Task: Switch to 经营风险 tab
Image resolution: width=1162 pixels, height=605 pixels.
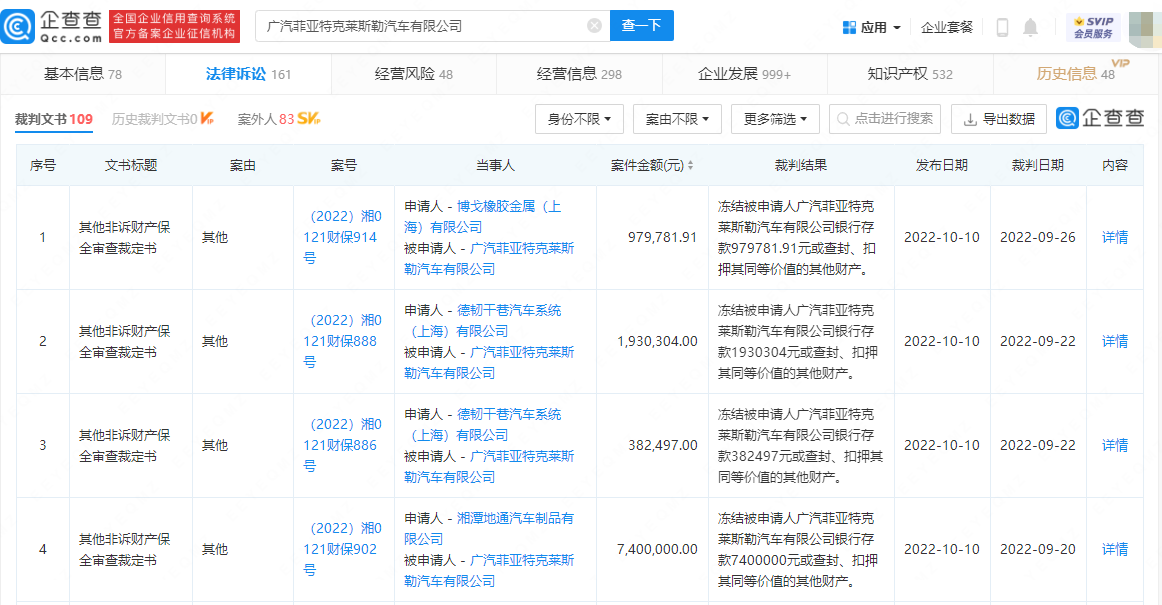Action: tap(414, 74)
